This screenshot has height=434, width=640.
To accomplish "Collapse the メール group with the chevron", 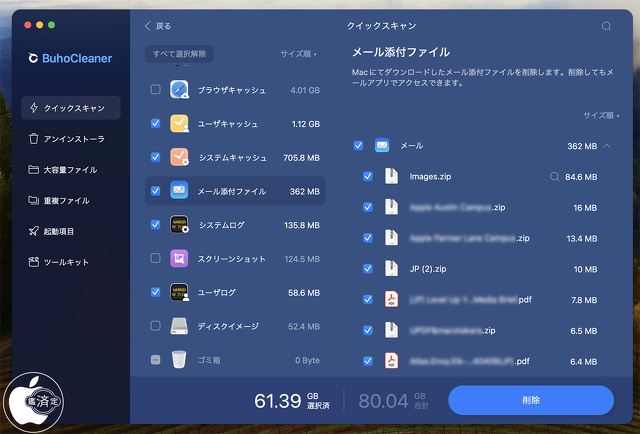I will 607,146.
